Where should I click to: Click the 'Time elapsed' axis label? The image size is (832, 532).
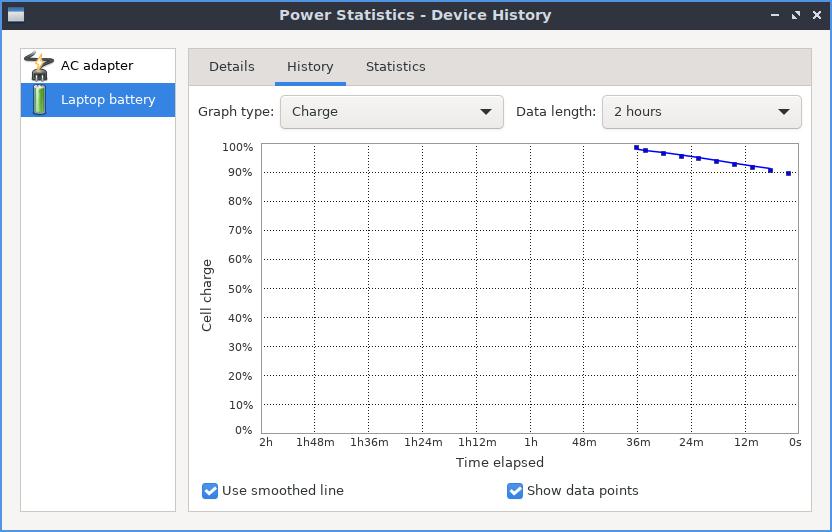[500, 463]
